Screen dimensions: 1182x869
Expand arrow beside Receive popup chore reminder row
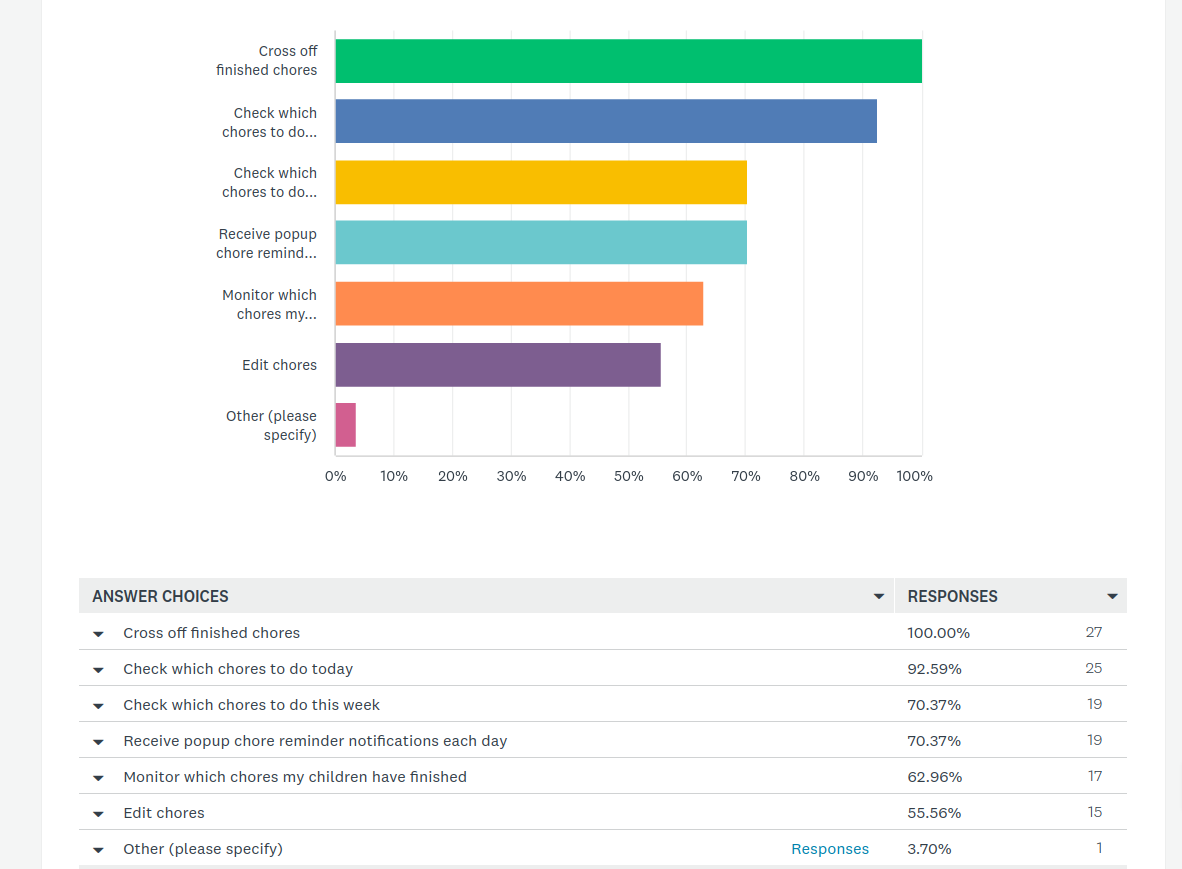click(x=98, y=742)
